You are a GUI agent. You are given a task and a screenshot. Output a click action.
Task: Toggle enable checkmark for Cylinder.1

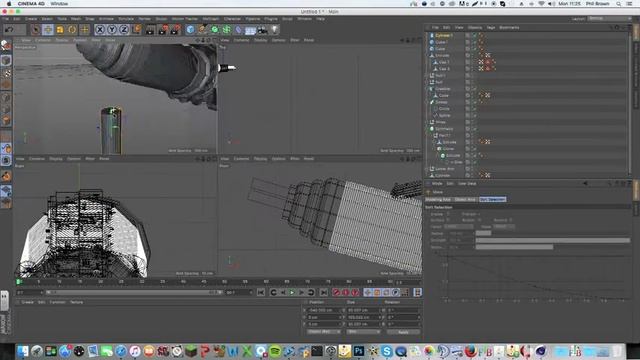(x=474, y=36)
